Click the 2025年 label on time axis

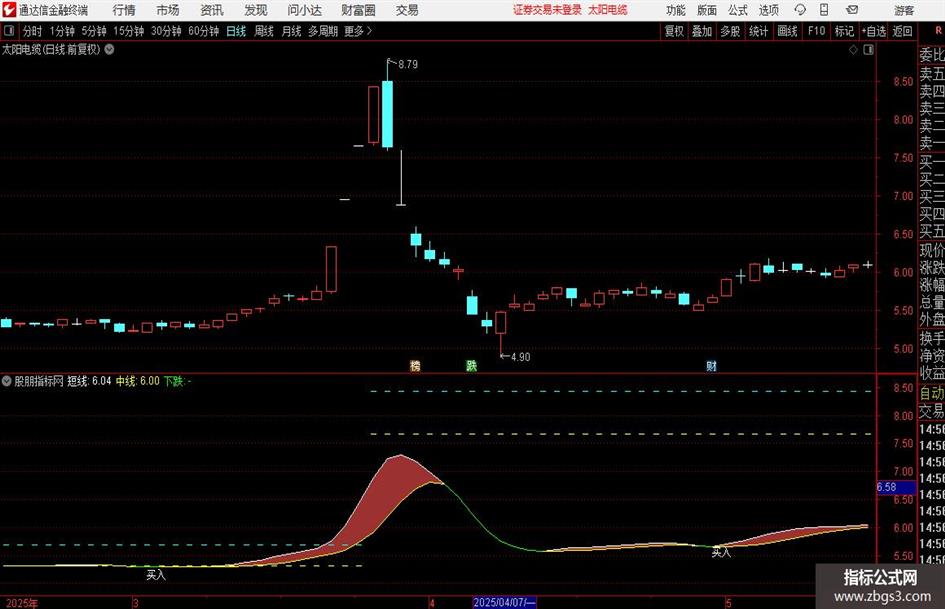[22, 603]
